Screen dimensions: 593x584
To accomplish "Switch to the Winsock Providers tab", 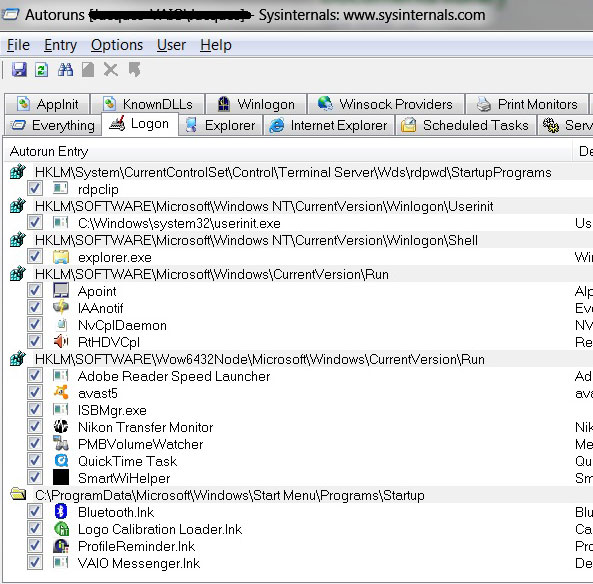I will 386,104.
